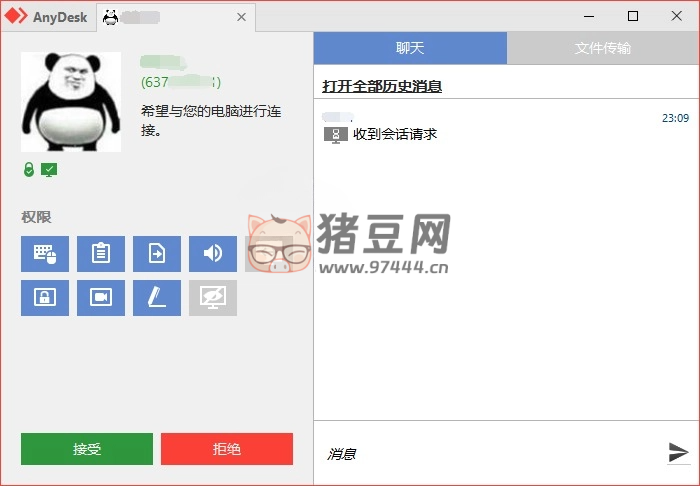This screenshot has width=700, height=486.
Task: Toggle whiteboard drawing pen permission
Action: click(157, 298)
